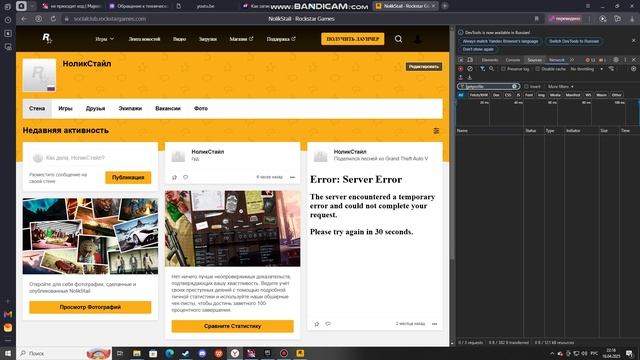Select the All request type filter

pos(460,95)
